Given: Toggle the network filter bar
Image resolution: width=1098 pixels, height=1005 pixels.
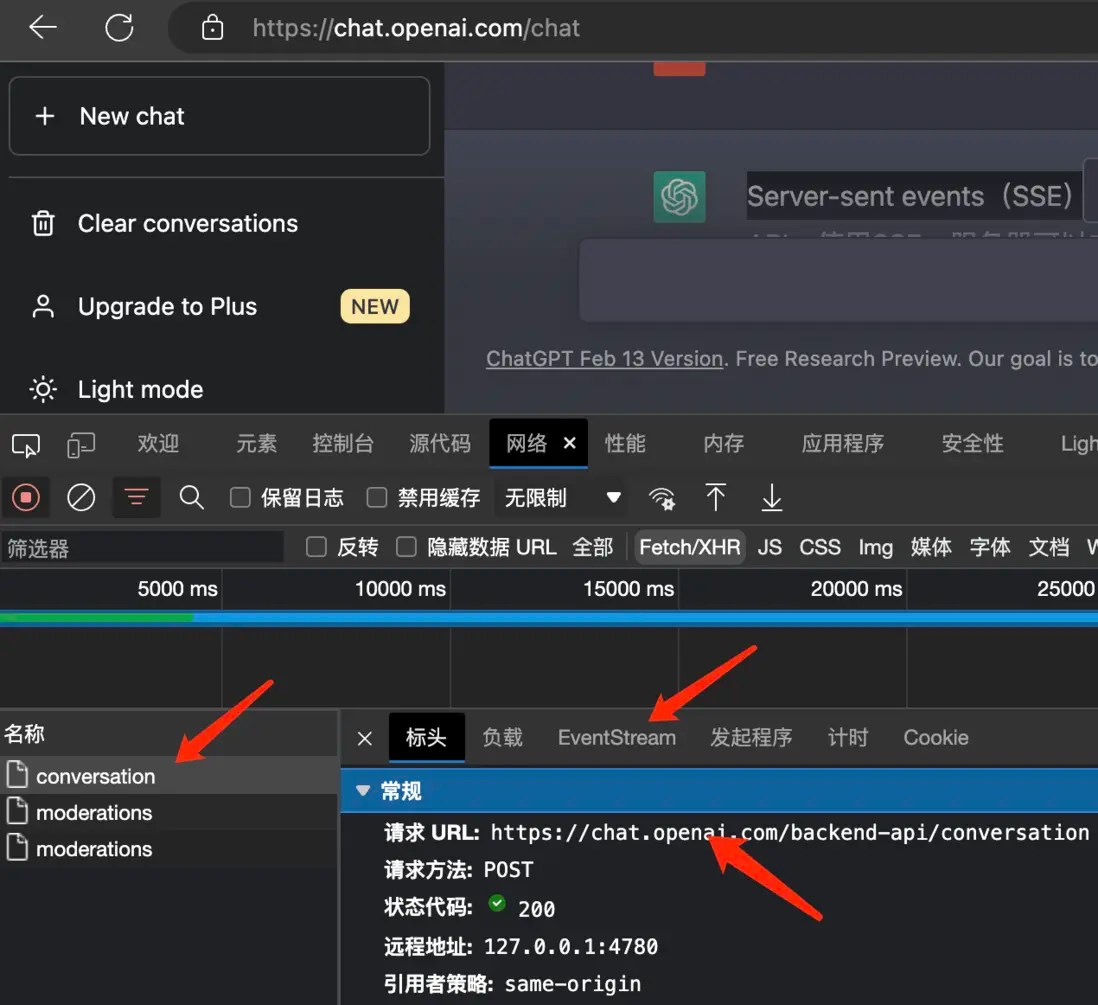Looking at the screenshot, I should (136, 497).
